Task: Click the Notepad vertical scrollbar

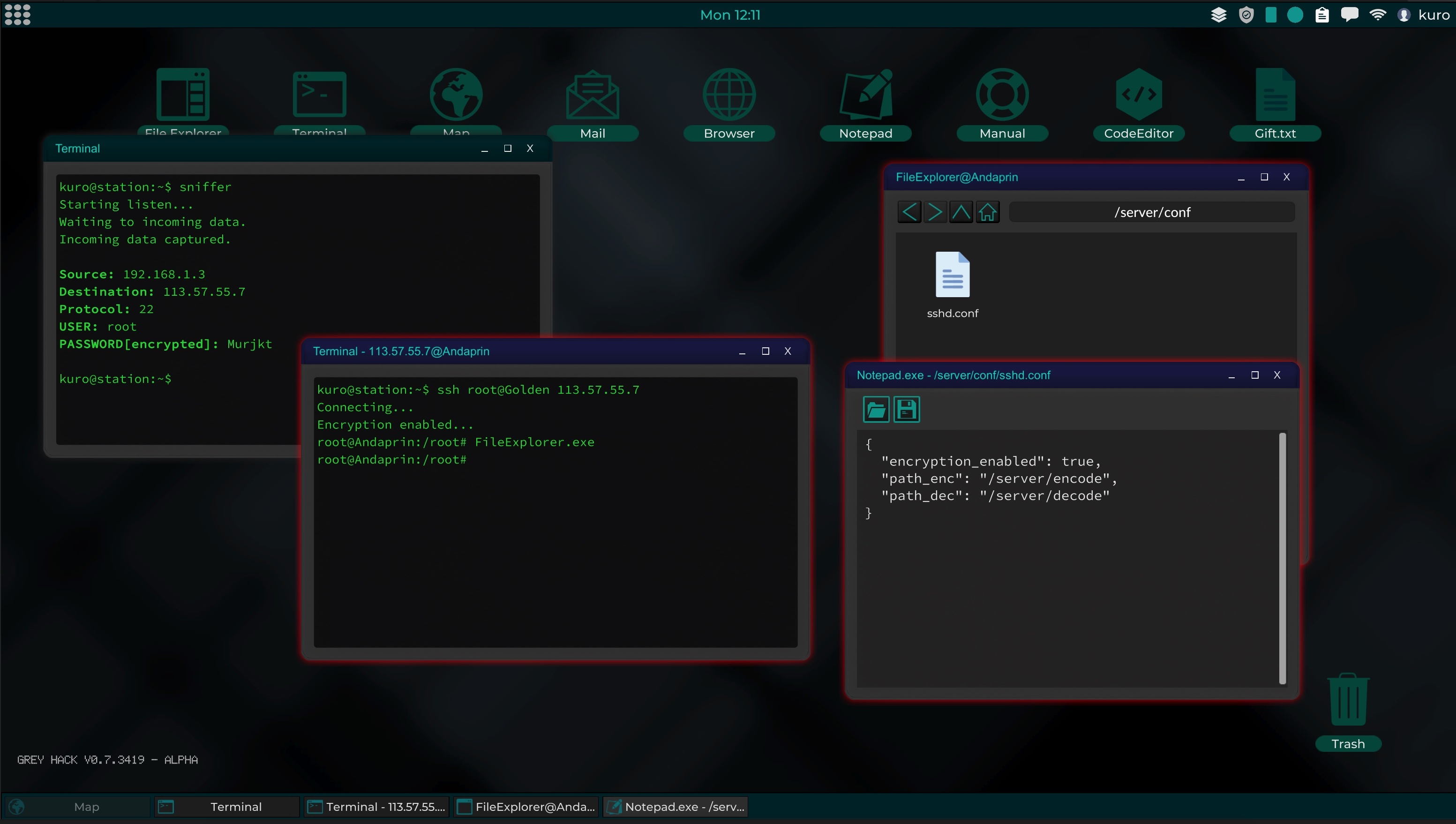Action: [1282, 559]
